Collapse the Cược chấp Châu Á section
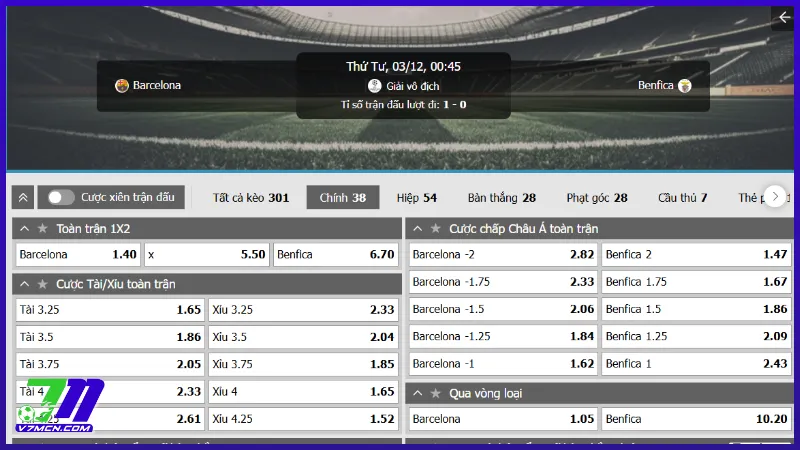This screenshot has width=800, height=450. pos(418,229)
